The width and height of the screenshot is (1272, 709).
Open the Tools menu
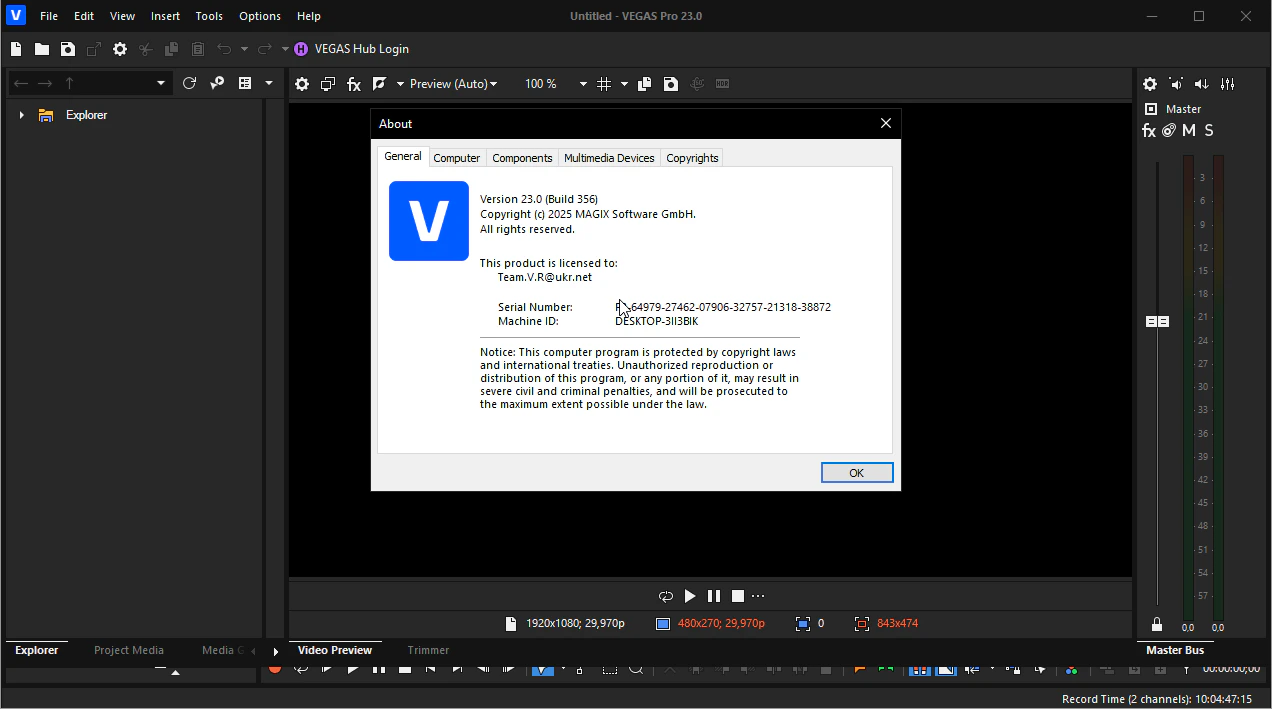[209, 16]
